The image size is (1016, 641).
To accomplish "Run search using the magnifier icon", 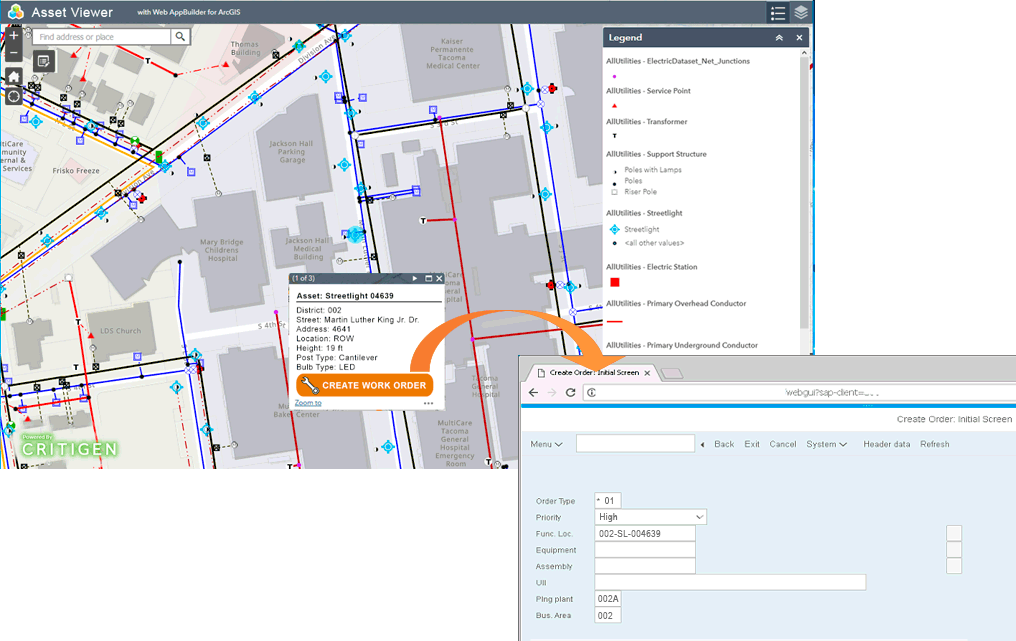I will pyautogui.click(x=180, y=37).
